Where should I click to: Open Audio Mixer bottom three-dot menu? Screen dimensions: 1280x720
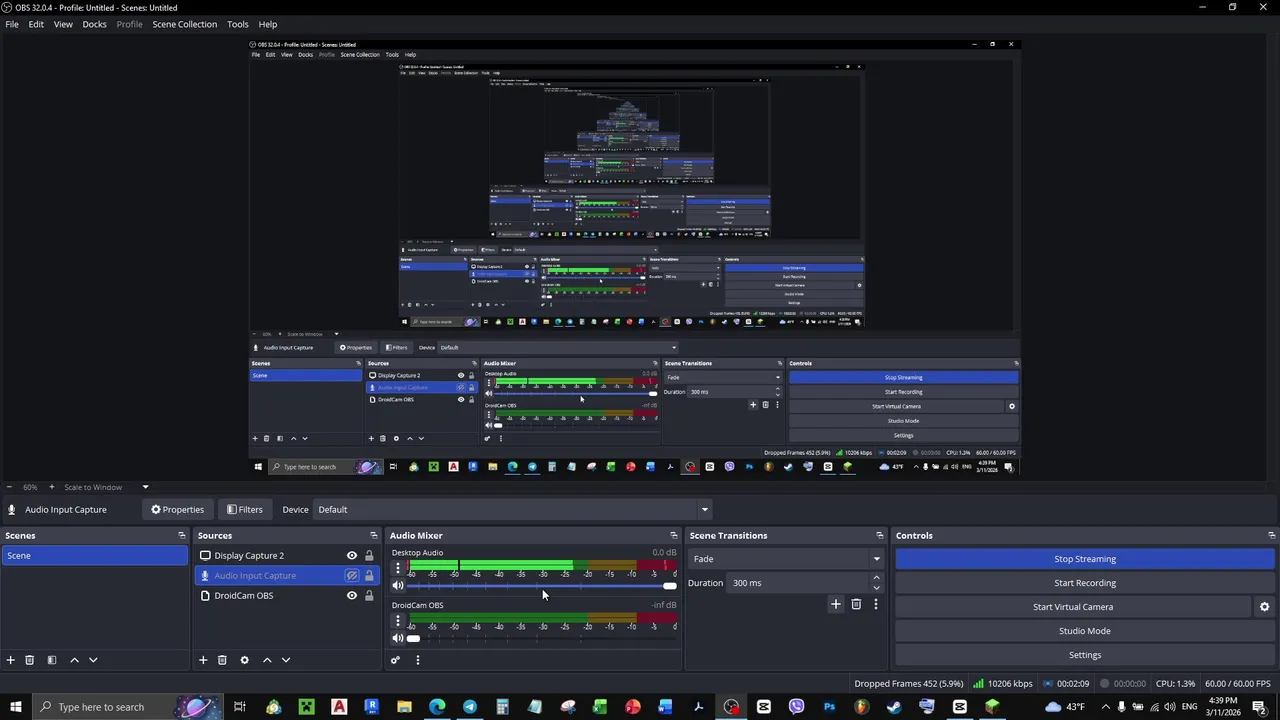[x=417, y=660]
